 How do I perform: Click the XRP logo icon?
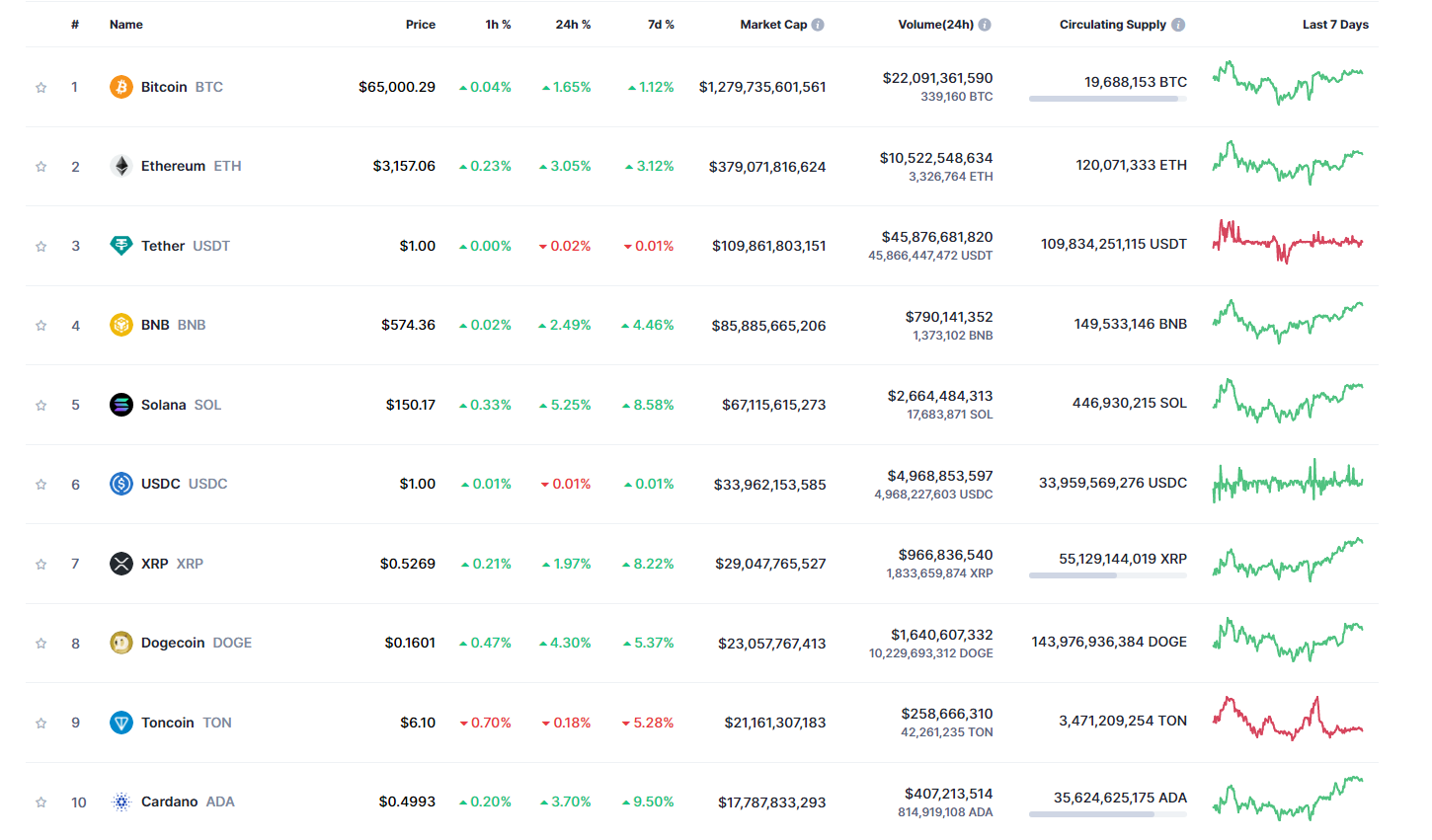pos(121,564)
